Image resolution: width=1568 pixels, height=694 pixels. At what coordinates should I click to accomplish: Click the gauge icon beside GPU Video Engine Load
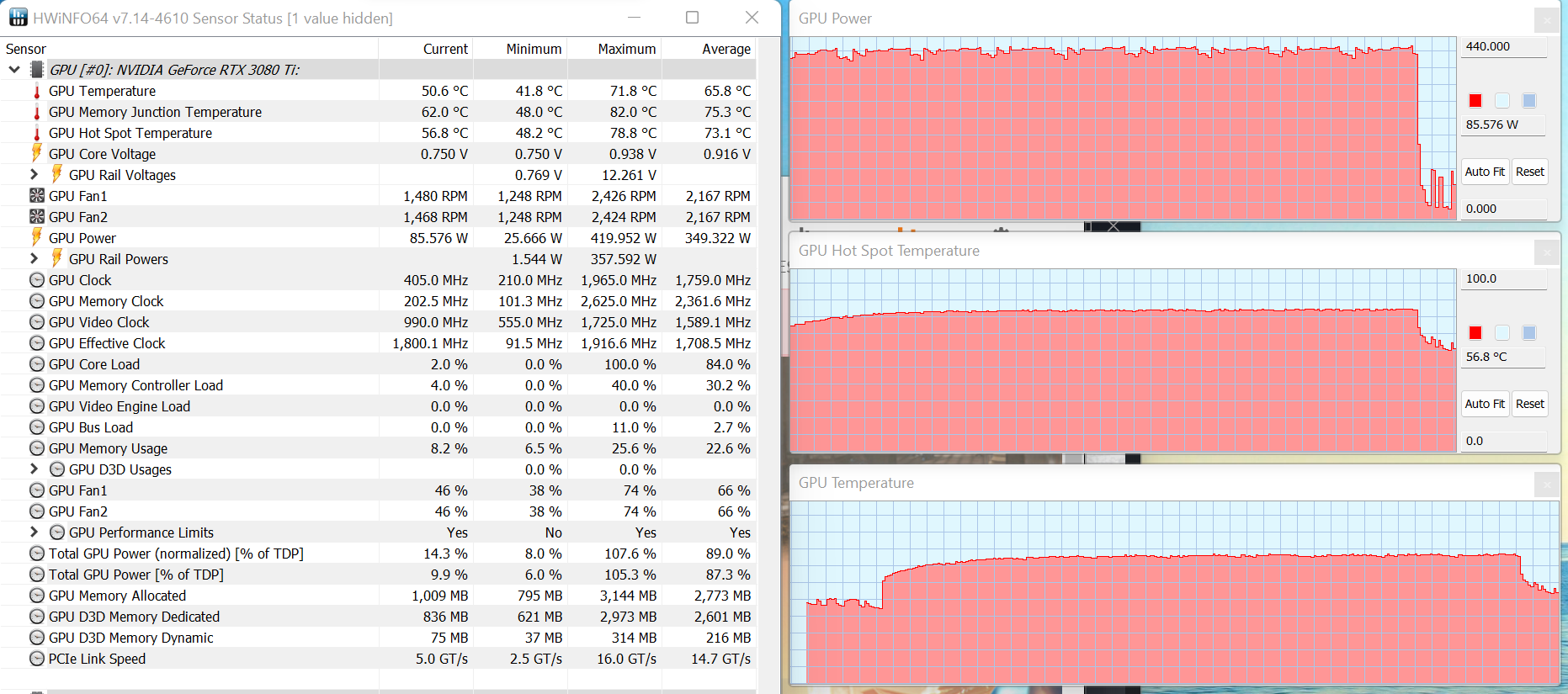(37, 406)
